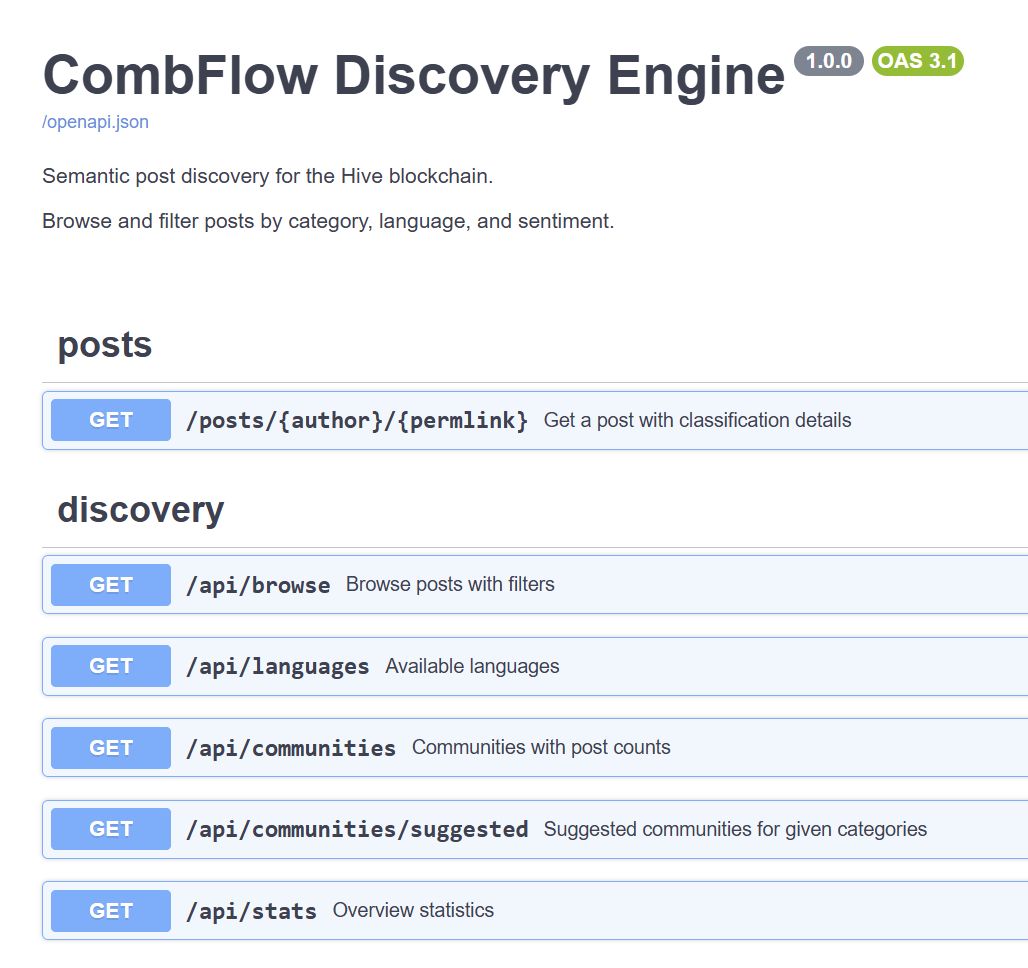
Task: Collapse the posts section heading
Action: (x=105, y=345)
